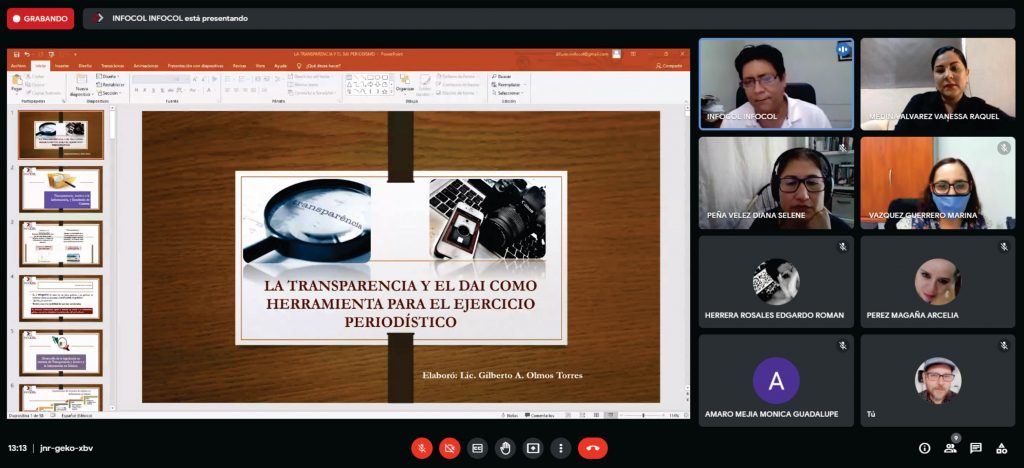Image resolution: width=1024 pixels, height=468 pixels.
Task: Open the more options three-dot menu
Action: (562, 448)
